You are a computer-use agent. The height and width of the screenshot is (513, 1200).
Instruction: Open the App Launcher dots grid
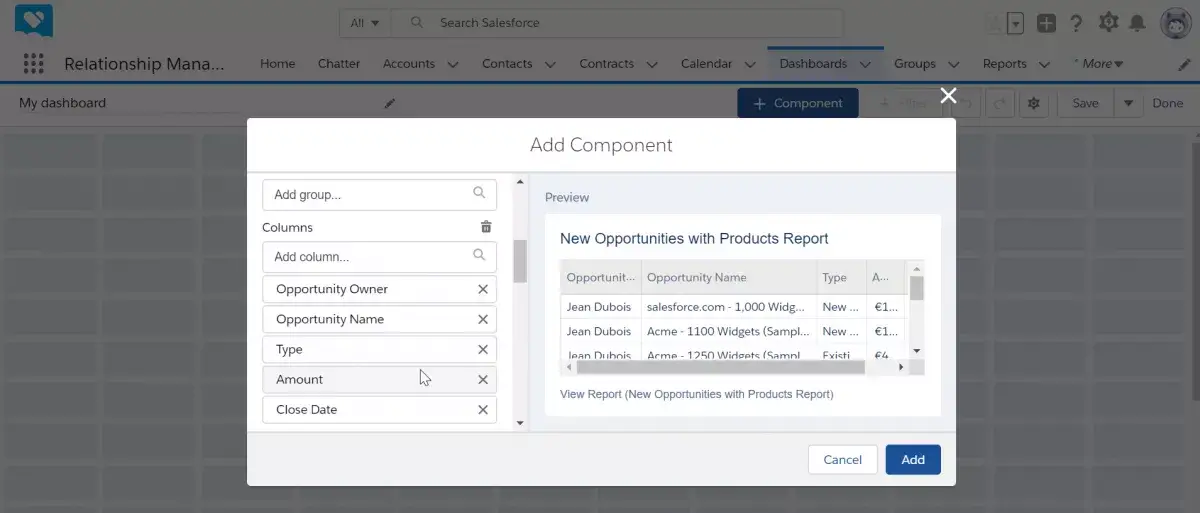coord(33,63)
